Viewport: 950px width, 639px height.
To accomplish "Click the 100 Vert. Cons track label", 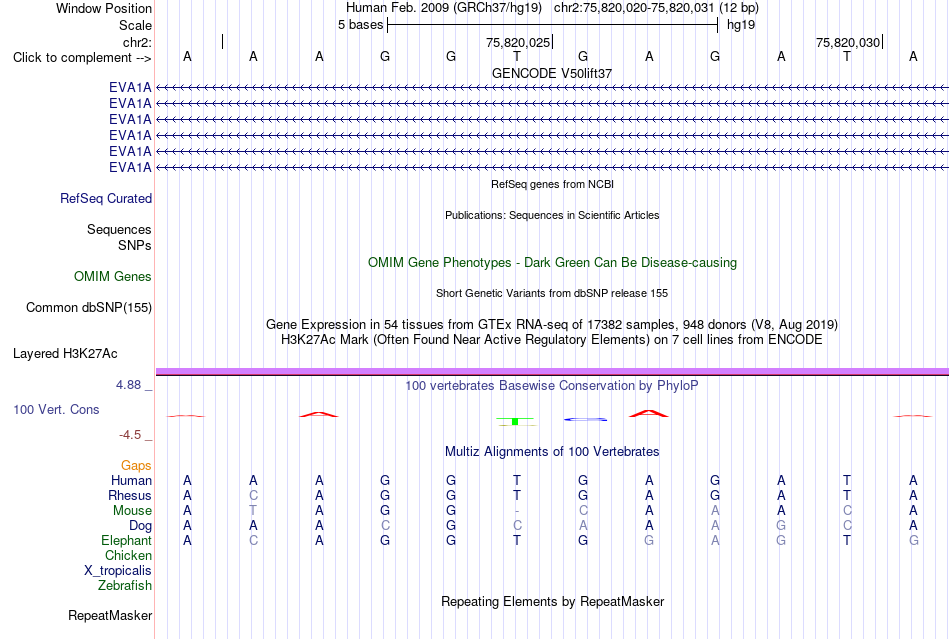I will pos(56,410).
